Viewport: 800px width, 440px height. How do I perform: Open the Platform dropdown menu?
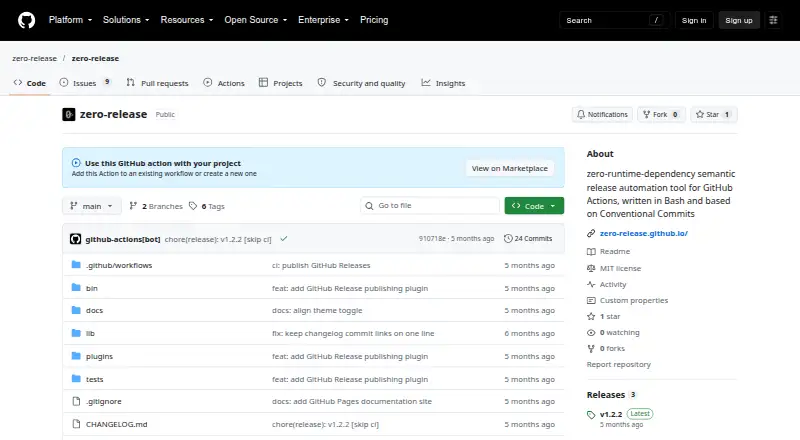70,20
